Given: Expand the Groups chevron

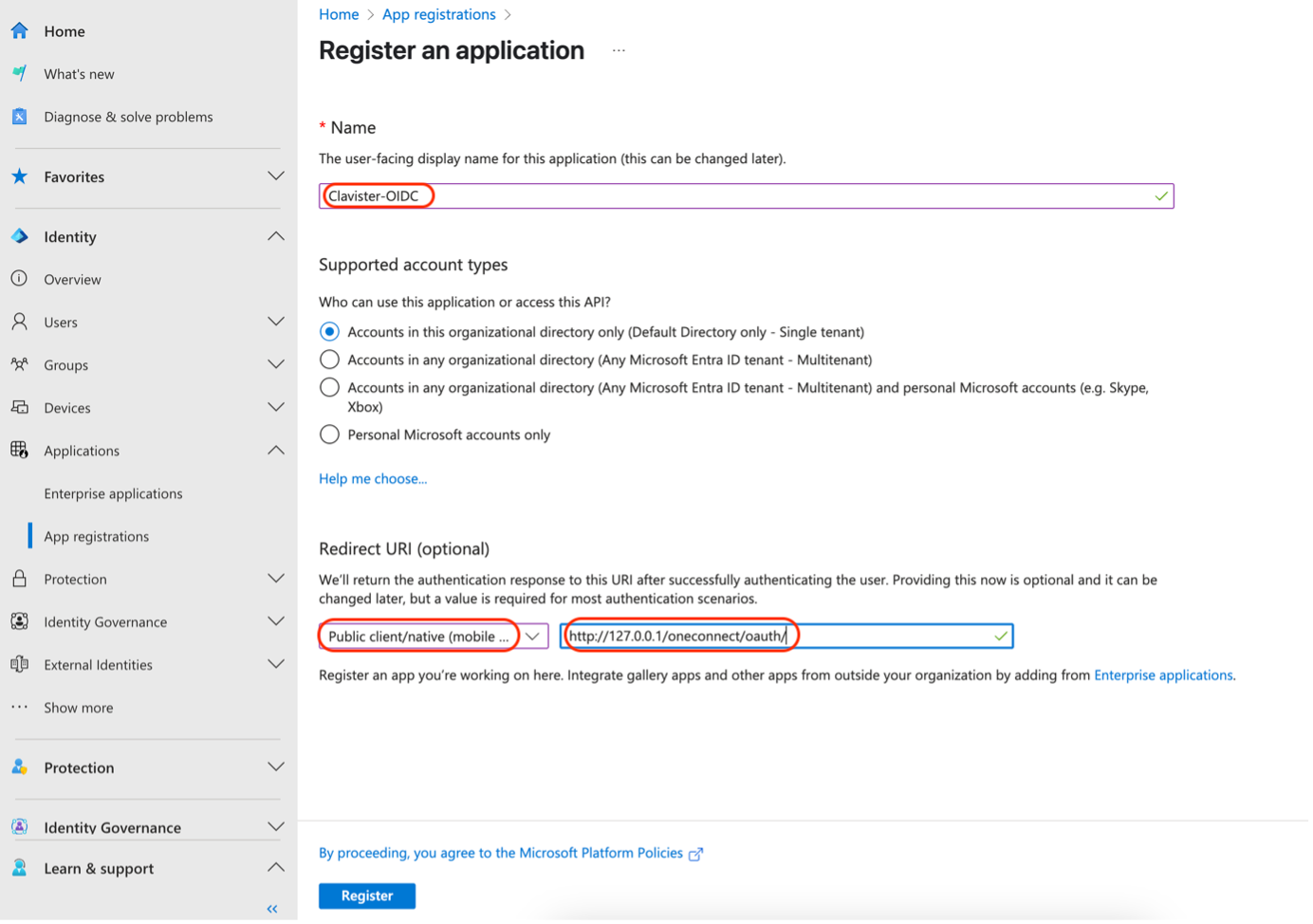Looking at the screenshot, I should pos(275,364).
